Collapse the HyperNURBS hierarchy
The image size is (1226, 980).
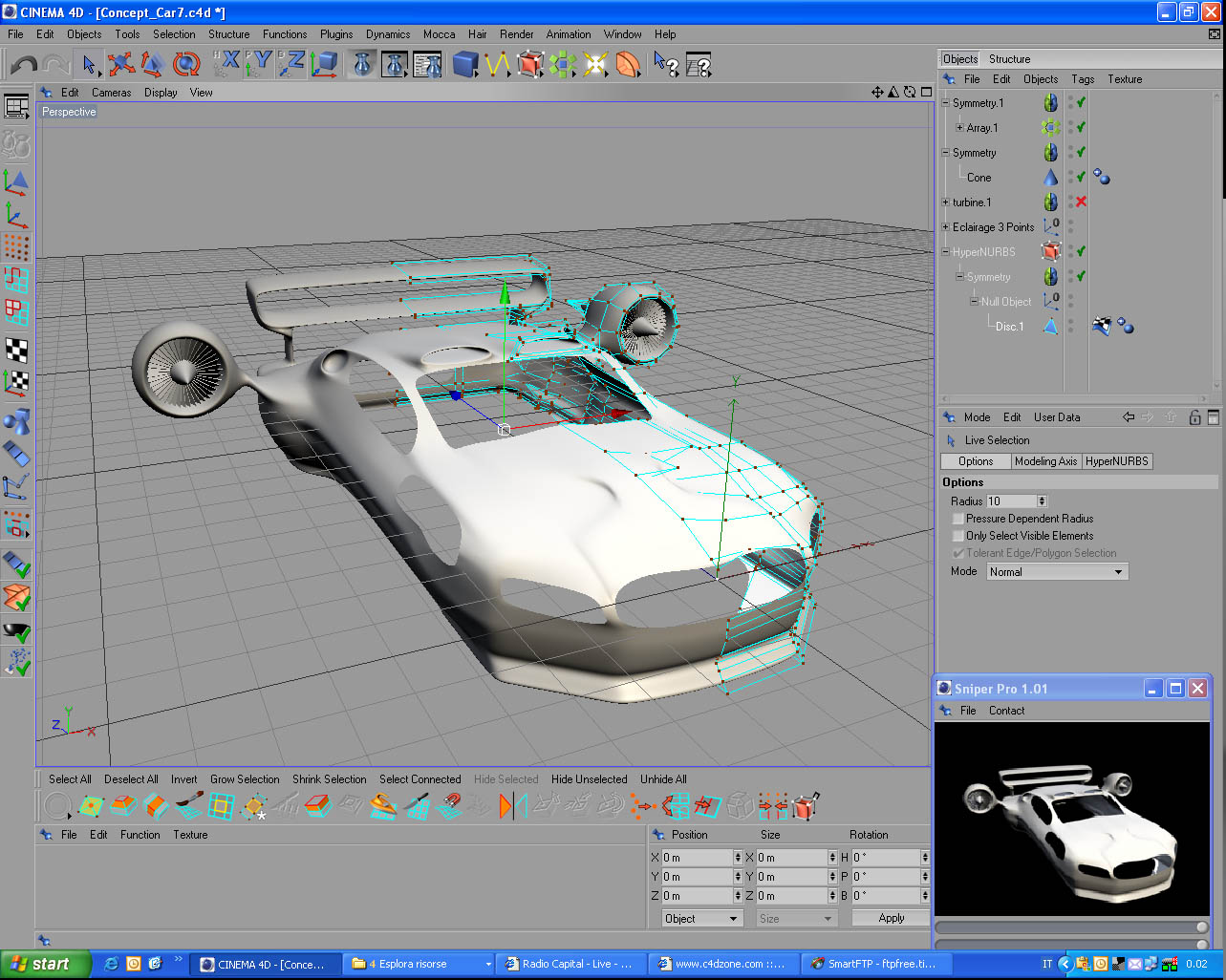click(x=944, y=251)
